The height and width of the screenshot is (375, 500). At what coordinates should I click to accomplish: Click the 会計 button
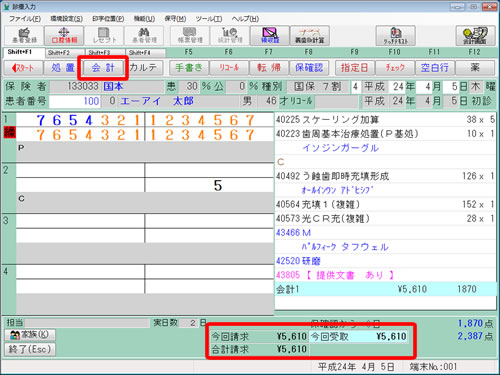click(103, 68)
